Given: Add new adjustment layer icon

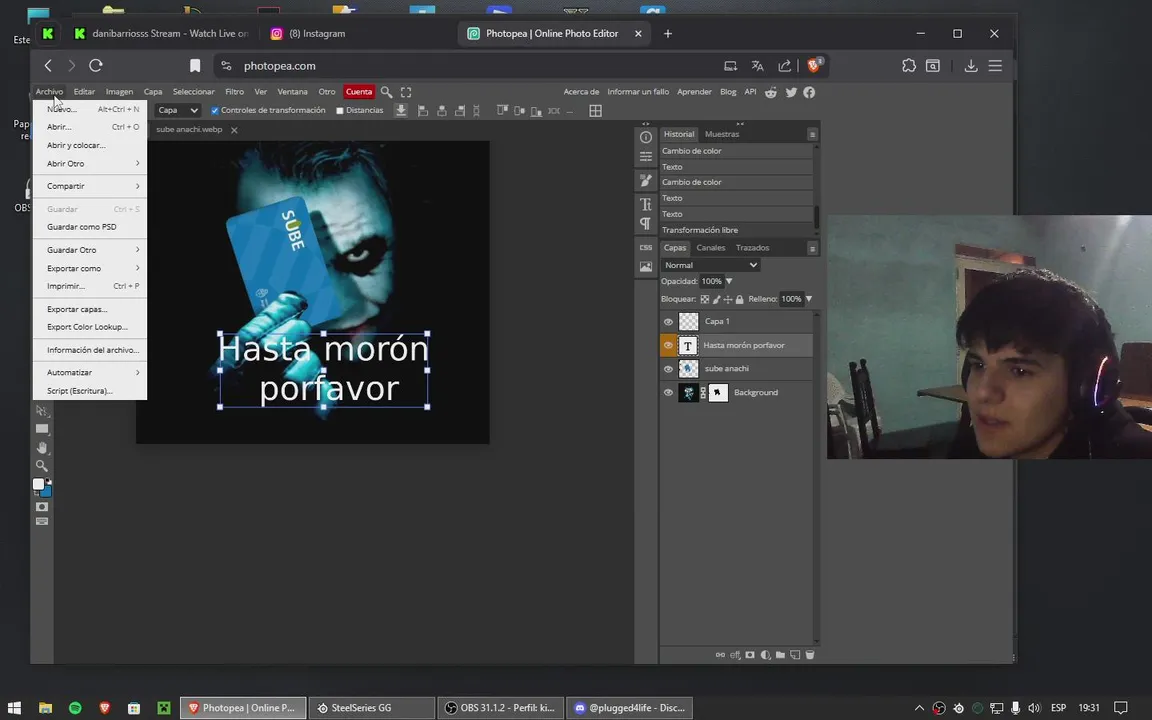Looking at the screenshot, I should [x=766, y=655].
